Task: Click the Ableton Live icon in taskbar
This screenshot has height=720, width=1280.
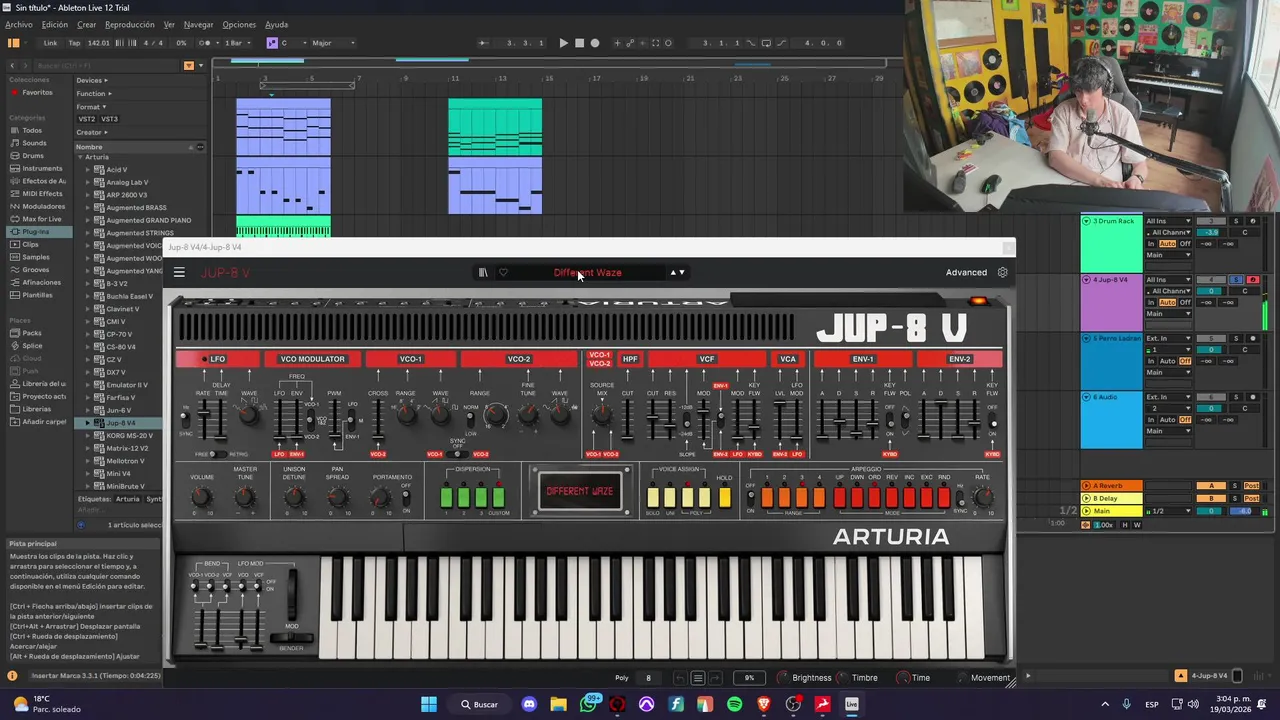Action: pos(852,704)
